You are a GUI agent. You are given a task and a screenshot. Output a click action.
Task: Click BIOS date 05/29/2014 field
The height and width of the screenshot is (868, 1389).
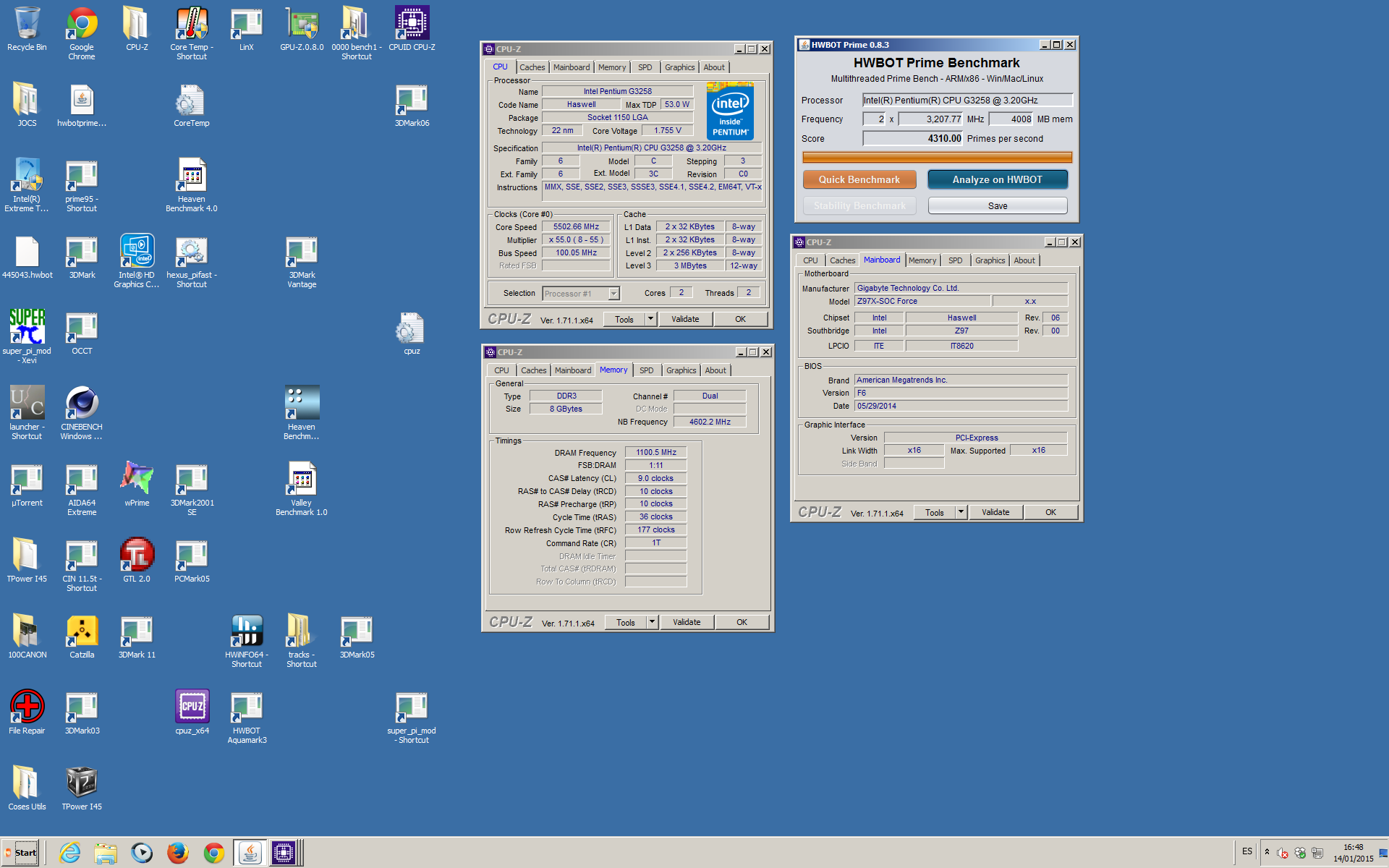pyautogui.click(x=961, y=406)
